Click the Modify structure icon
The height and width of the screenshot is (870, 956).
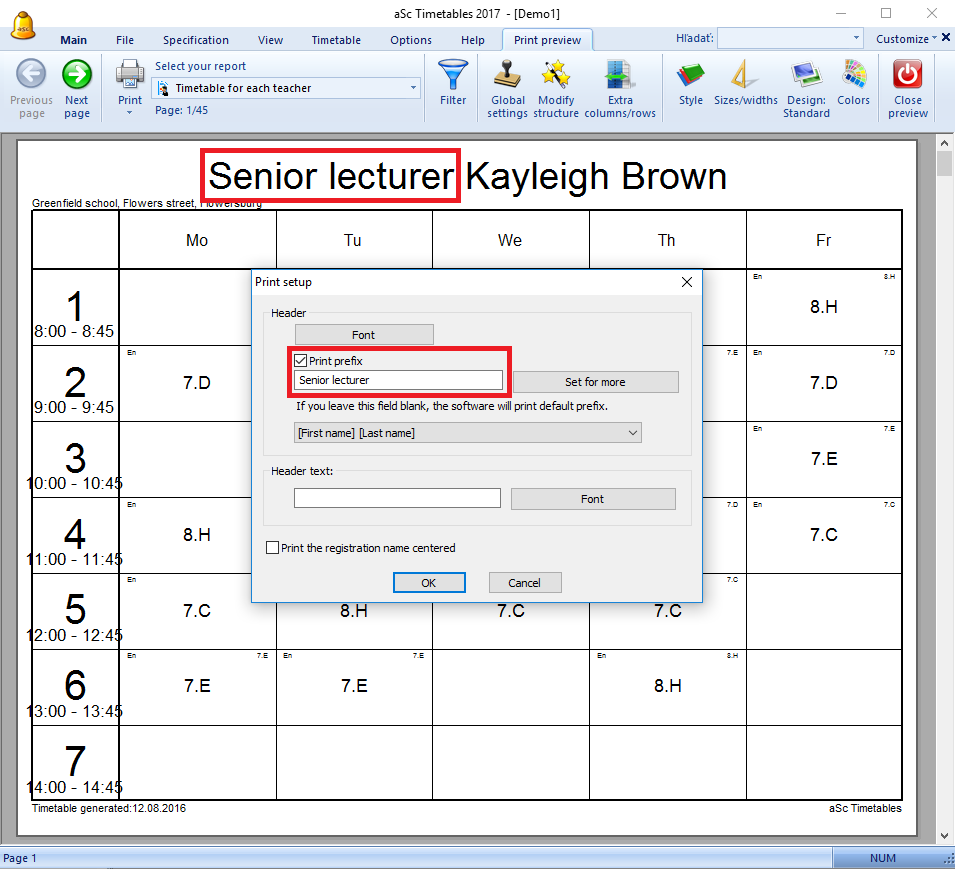[x=556, y=75]
